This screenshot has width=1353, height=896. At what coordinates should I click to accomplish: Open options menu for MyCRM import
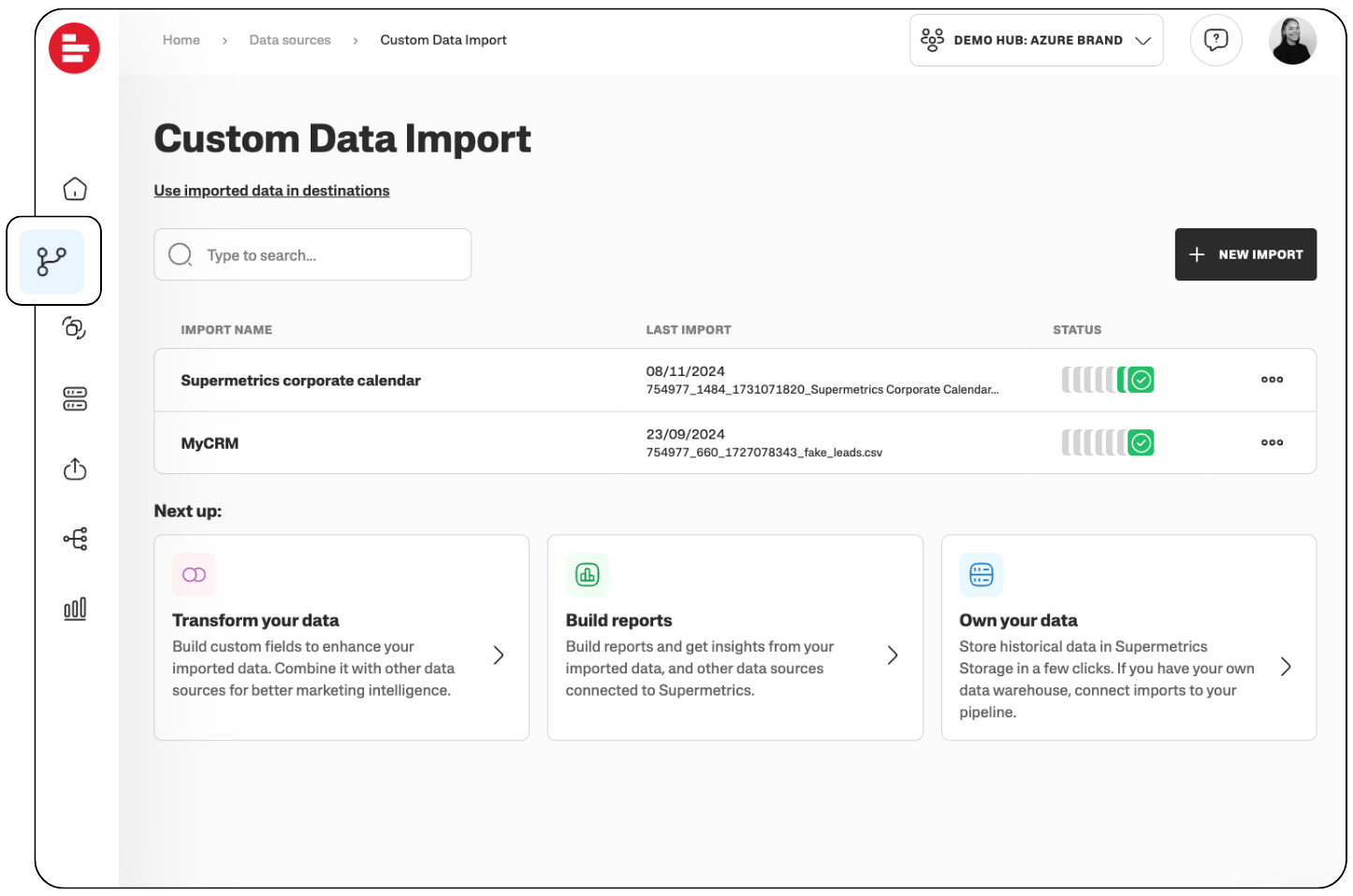pos(1272,442)
